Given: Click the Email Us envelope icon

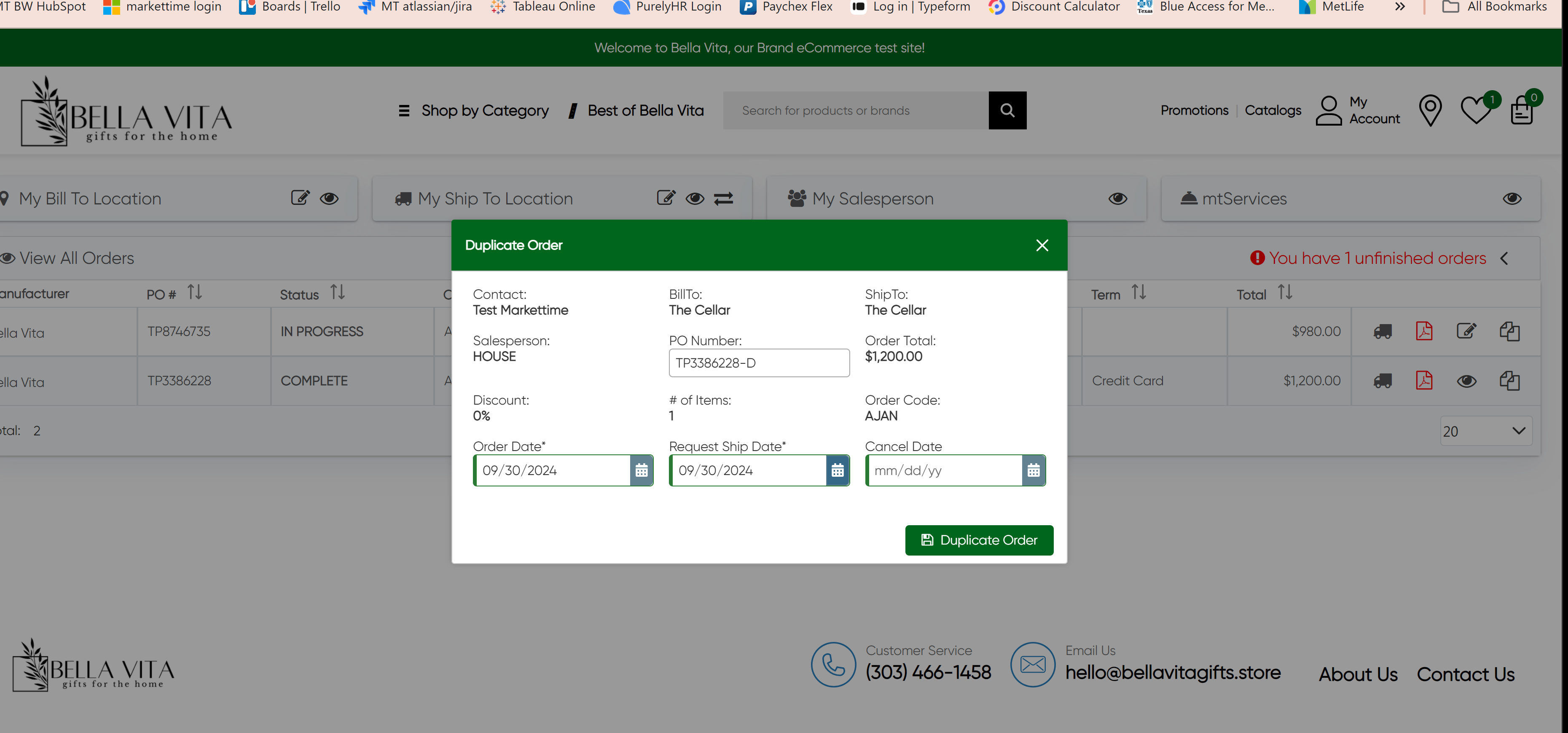Looking at the screenshot, I should tap(1033, 664).
